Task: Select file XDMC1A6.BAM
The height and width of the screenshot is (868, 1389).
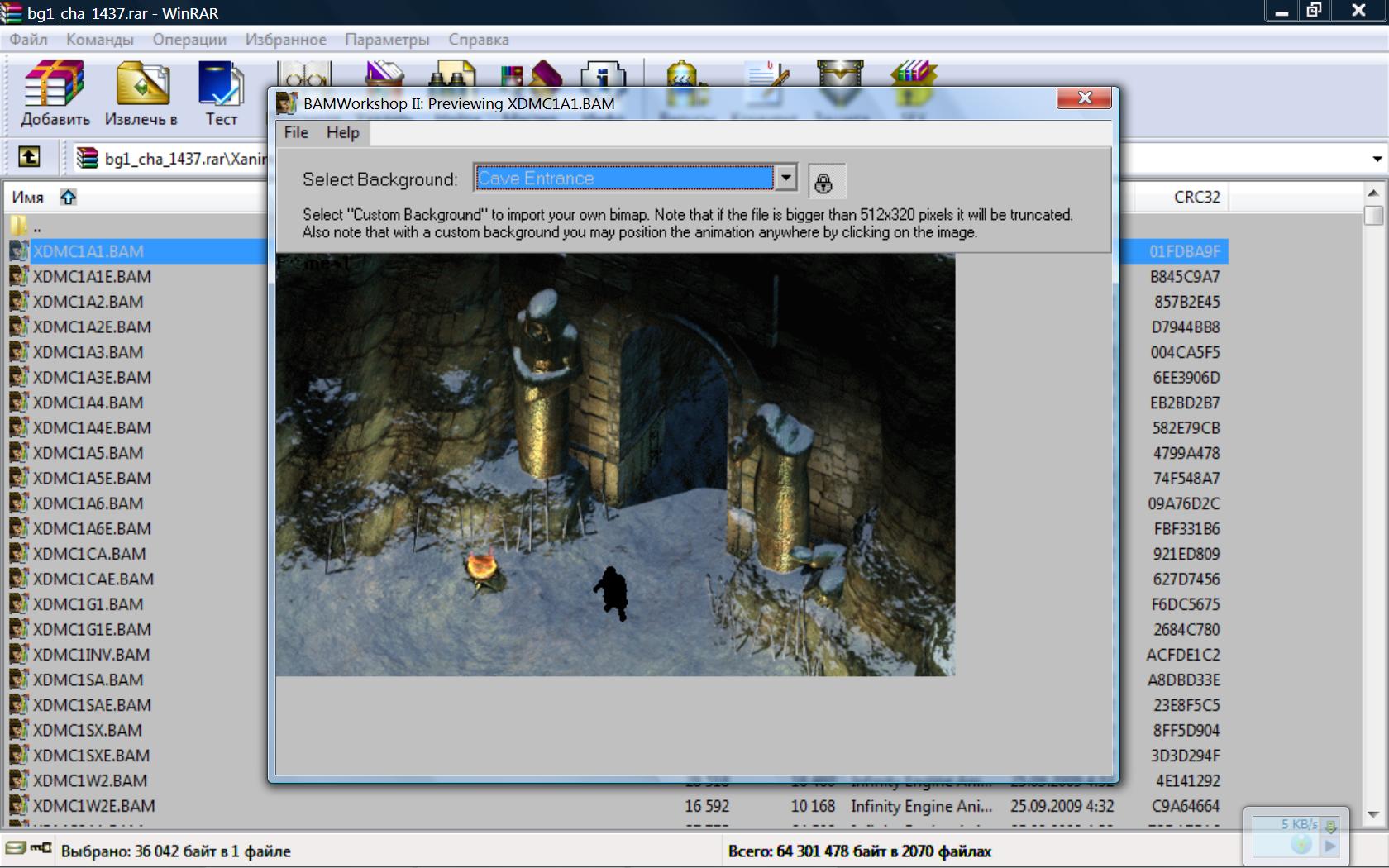Action: click(x=88, y=503)
